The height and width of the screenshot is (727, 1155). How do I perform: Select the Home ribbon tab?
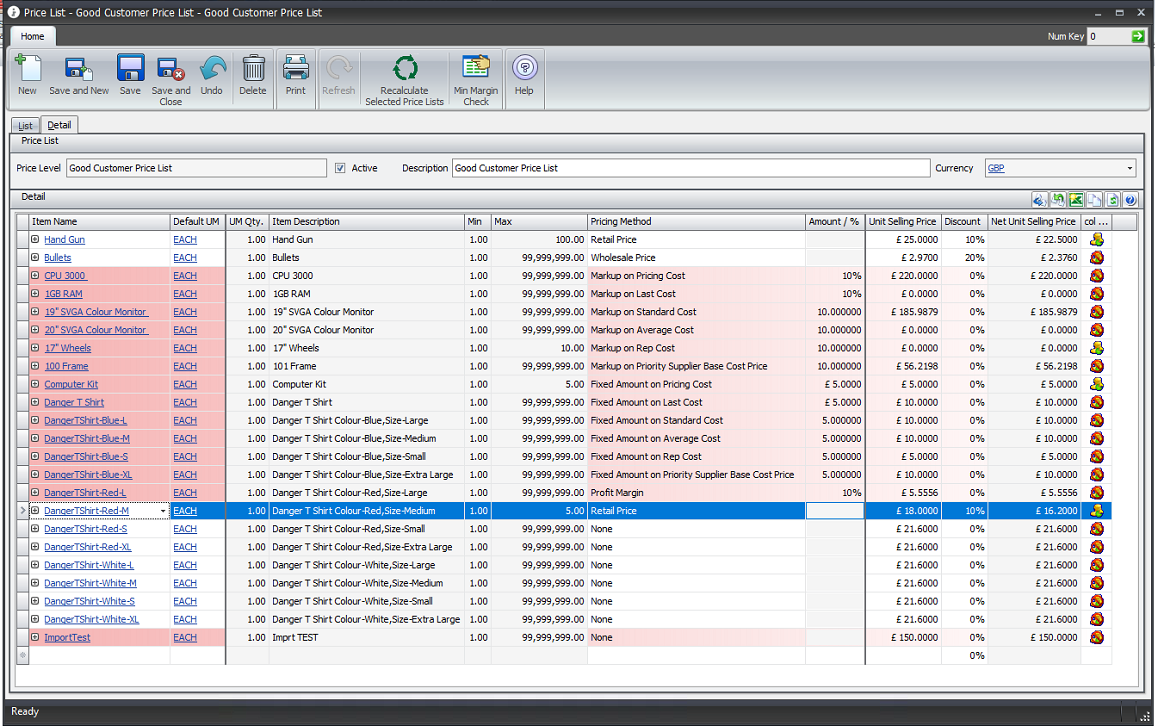click(32, 36)
